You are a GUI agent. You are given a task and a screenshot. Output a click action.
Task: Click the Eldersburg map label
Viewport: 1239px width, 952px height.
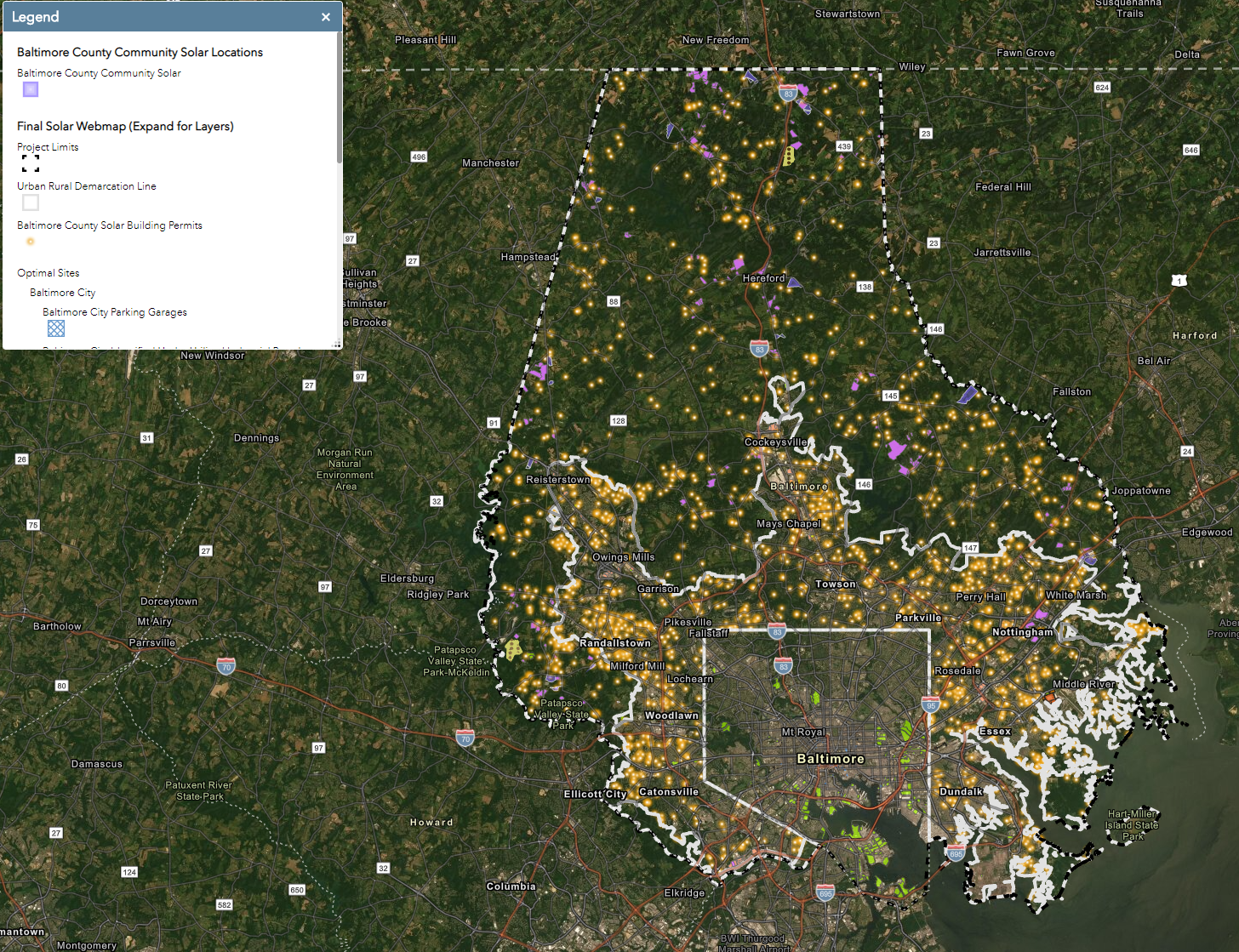(408, 579)
